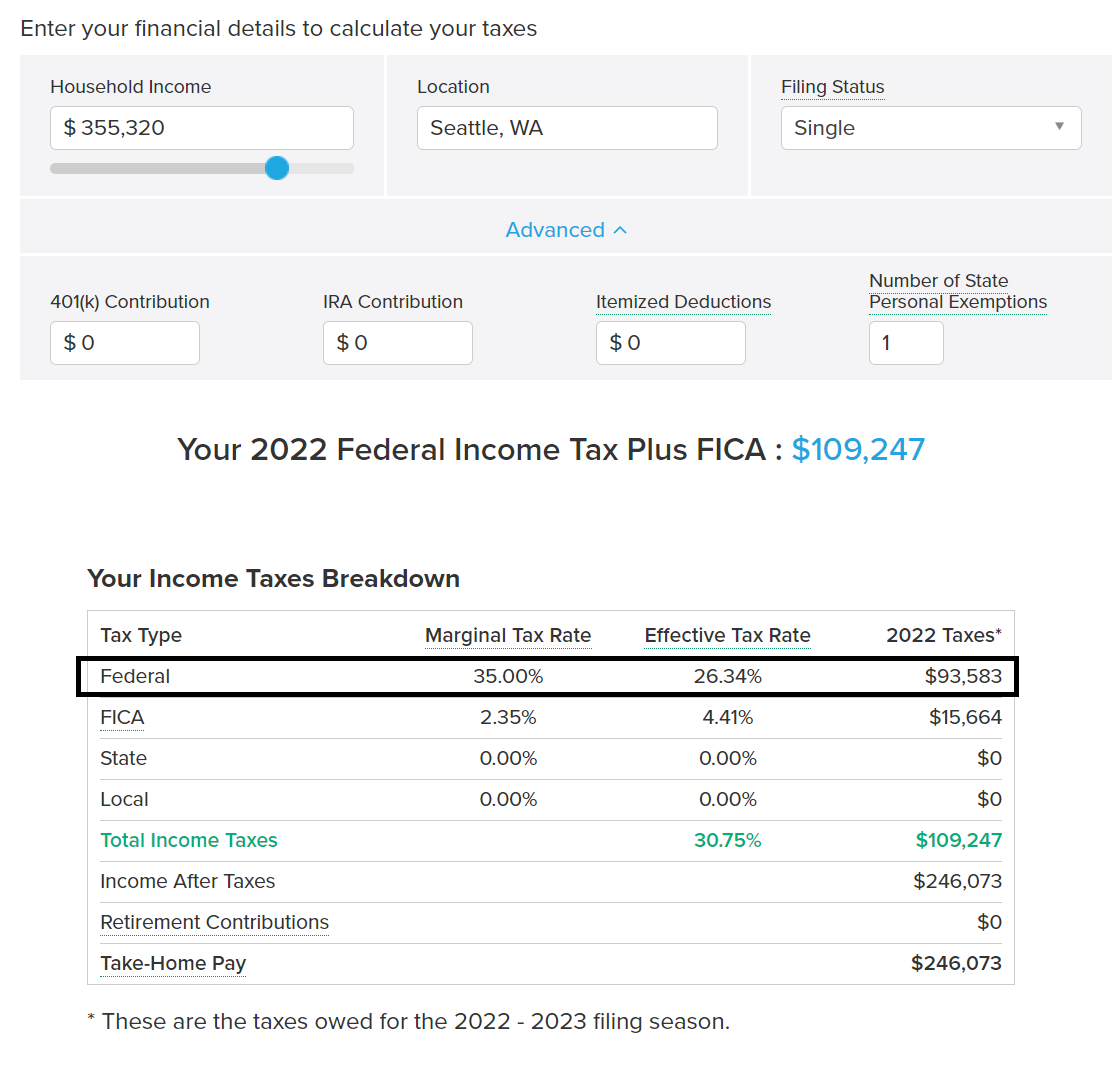
Task: Click the Filing Status dropdown arrow
Action: (1060, 128)
